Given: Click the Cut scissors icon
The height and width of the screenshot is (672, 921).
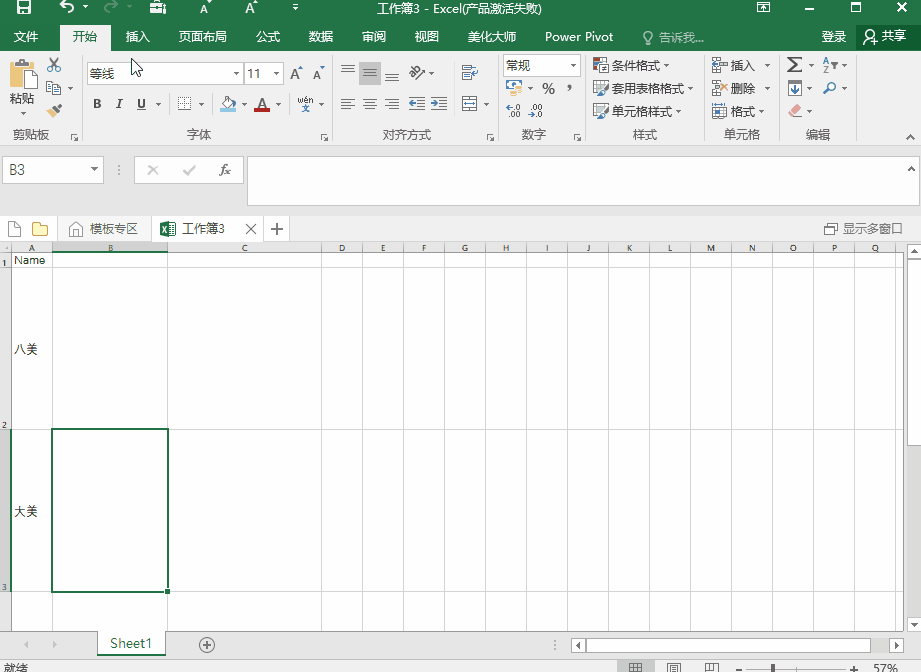Looking at the screenshot, I should tap(54, 65).
